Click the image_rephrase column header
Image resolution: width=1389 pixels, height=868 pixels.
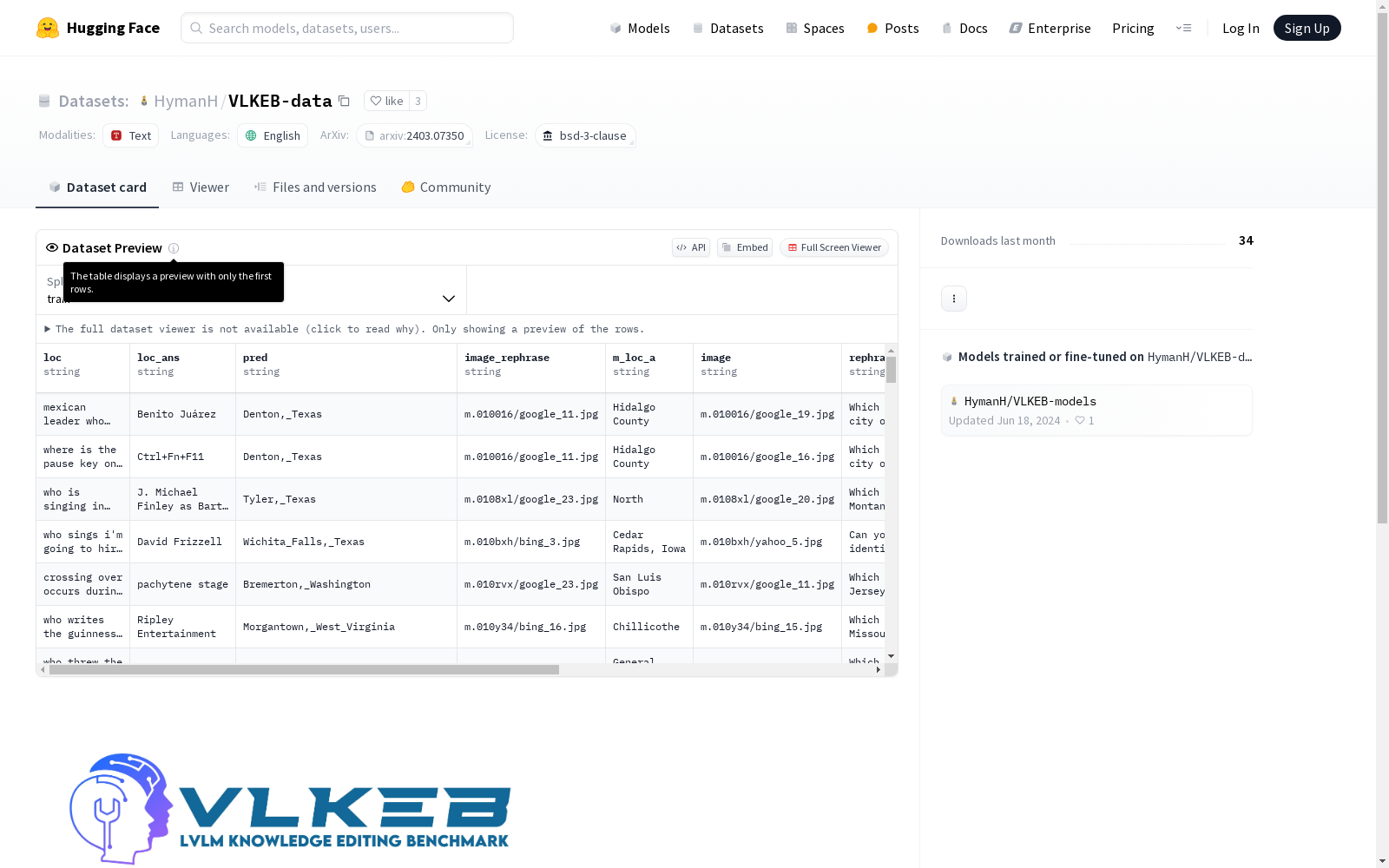[x=531, y=368]
